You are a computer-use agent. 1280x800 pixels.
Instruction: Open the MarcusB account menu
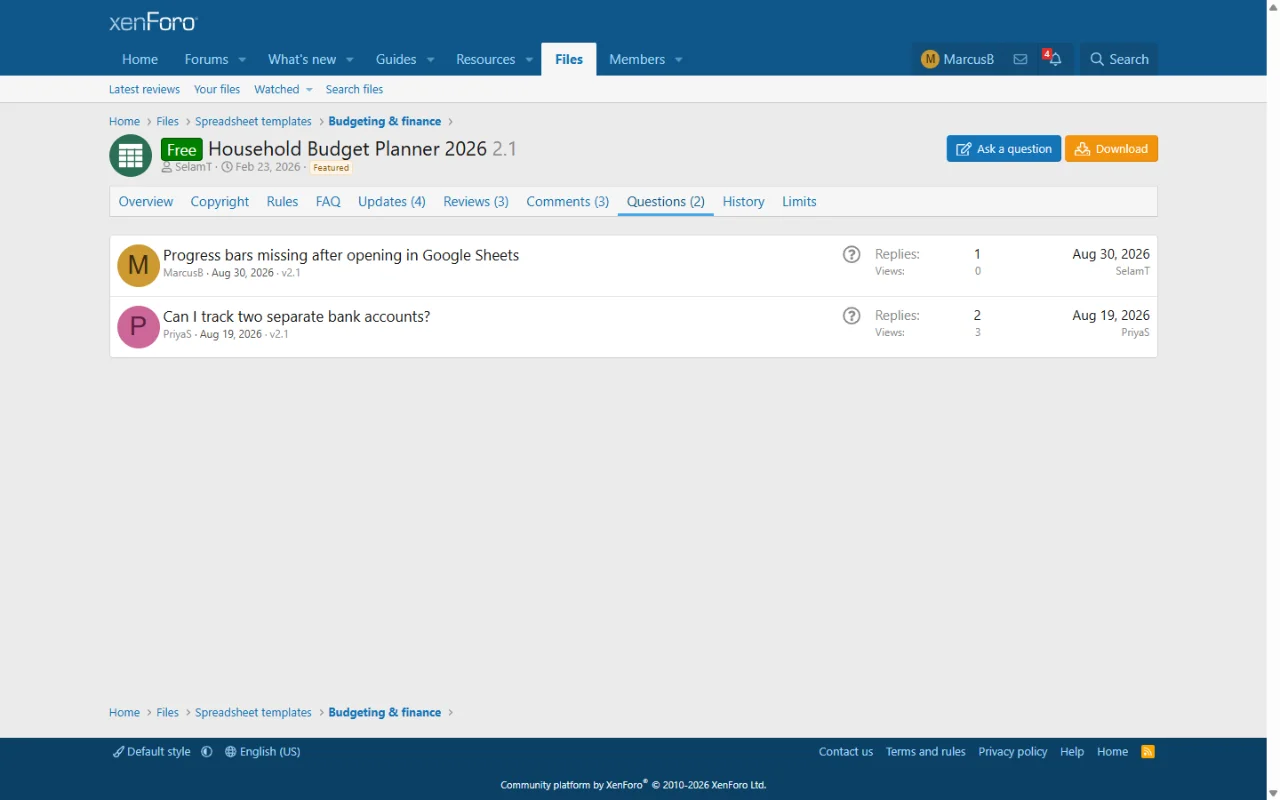958,59
